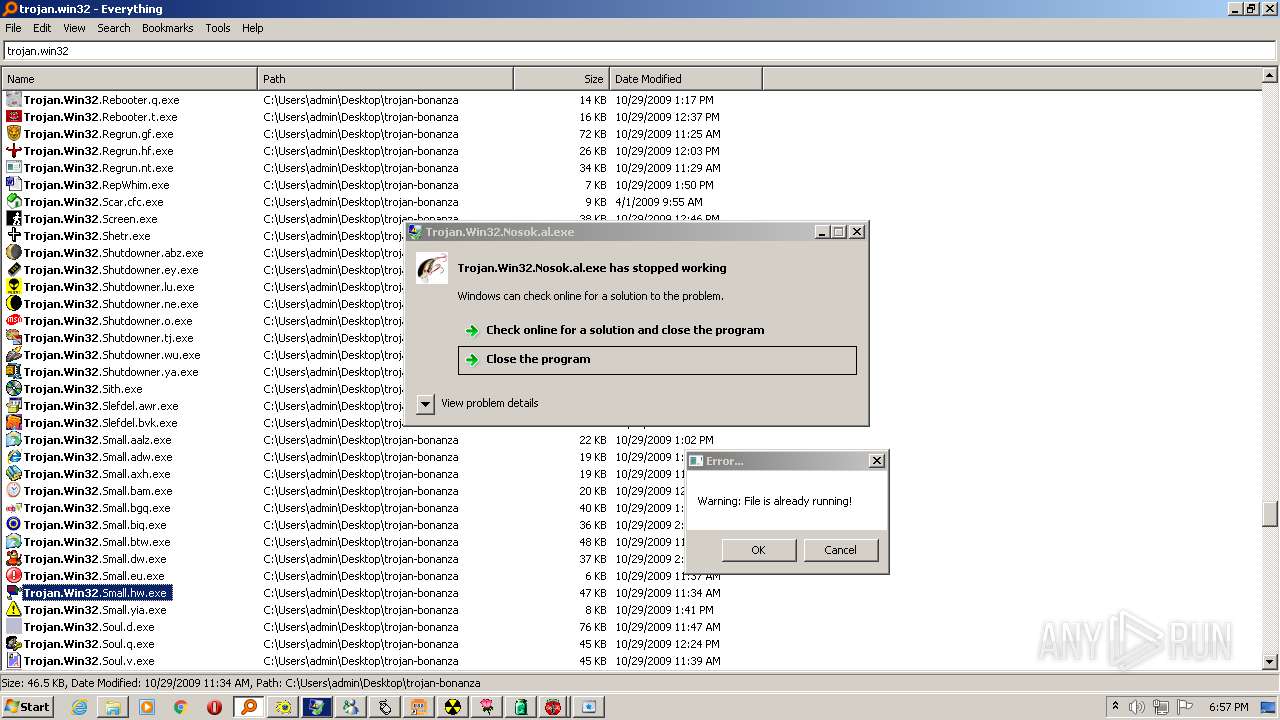Select Trojan.Win32.Shetr.exe file name

tap(87, 236)
